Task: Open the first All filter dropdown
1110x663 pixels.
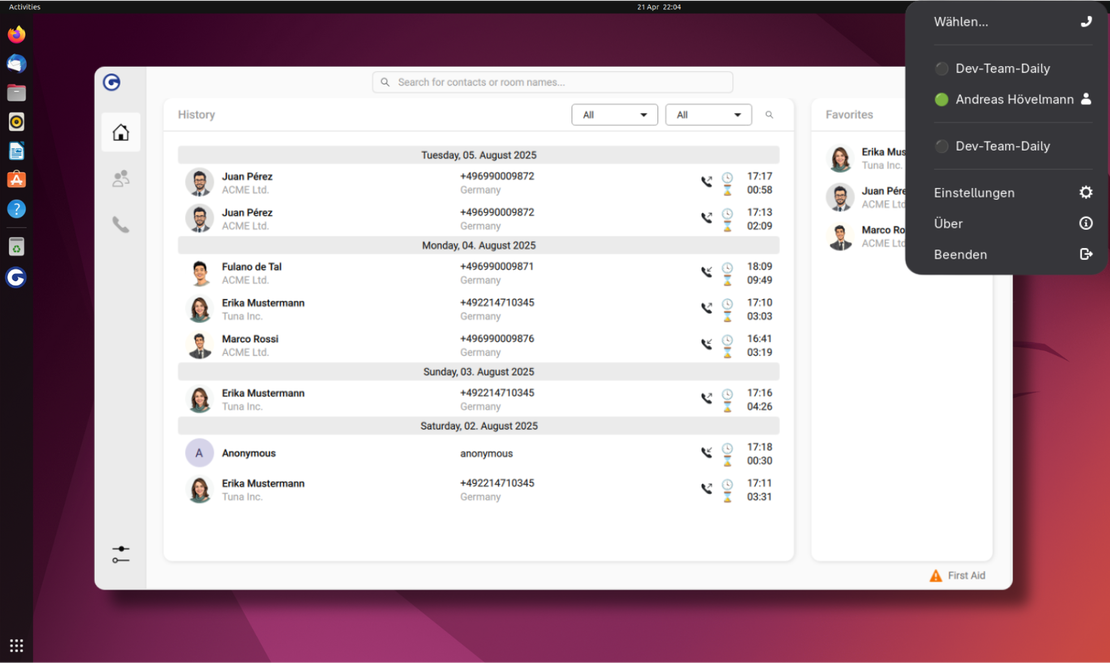Action: pyautogui.click(x=614, y=114)
